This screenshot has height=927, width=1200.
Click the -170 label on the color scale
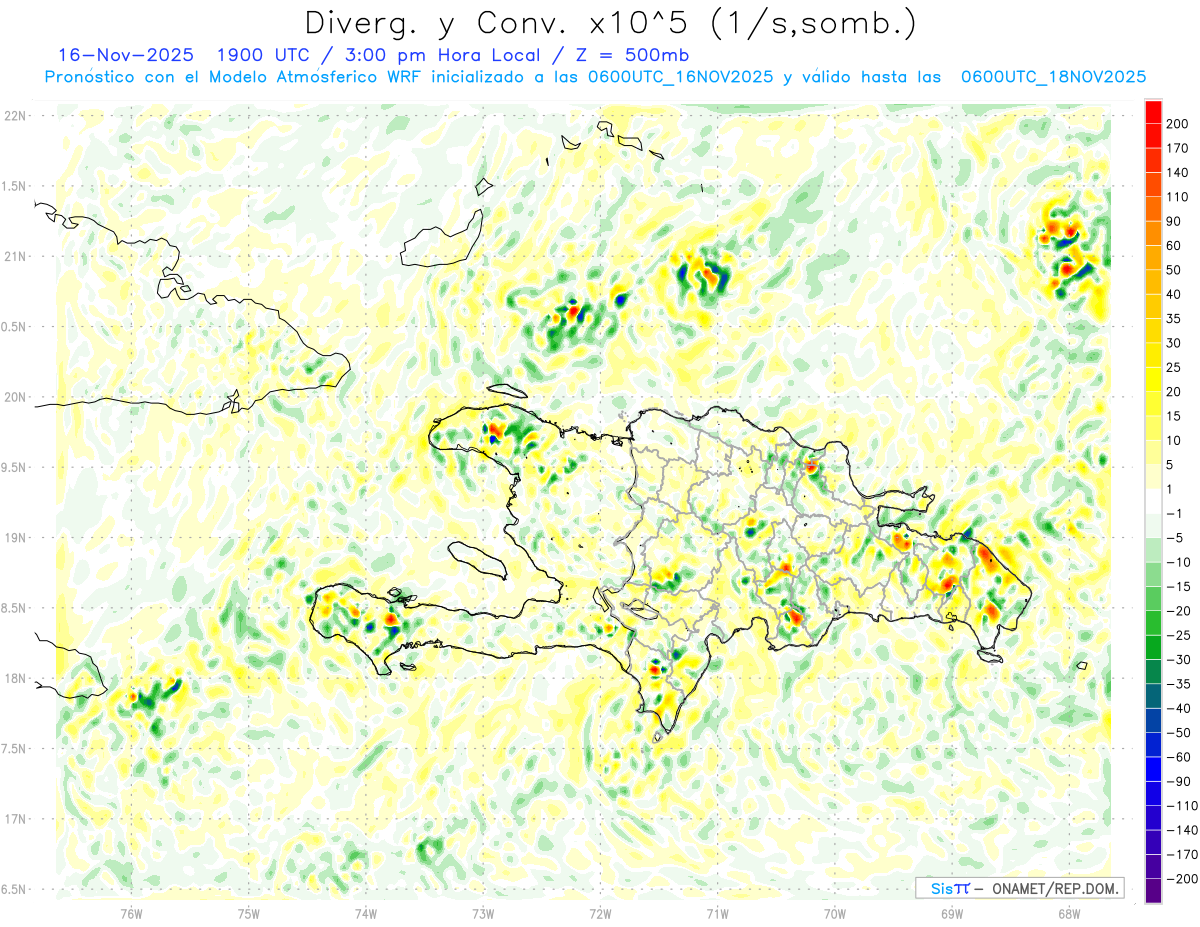[x=1181, y=855]
